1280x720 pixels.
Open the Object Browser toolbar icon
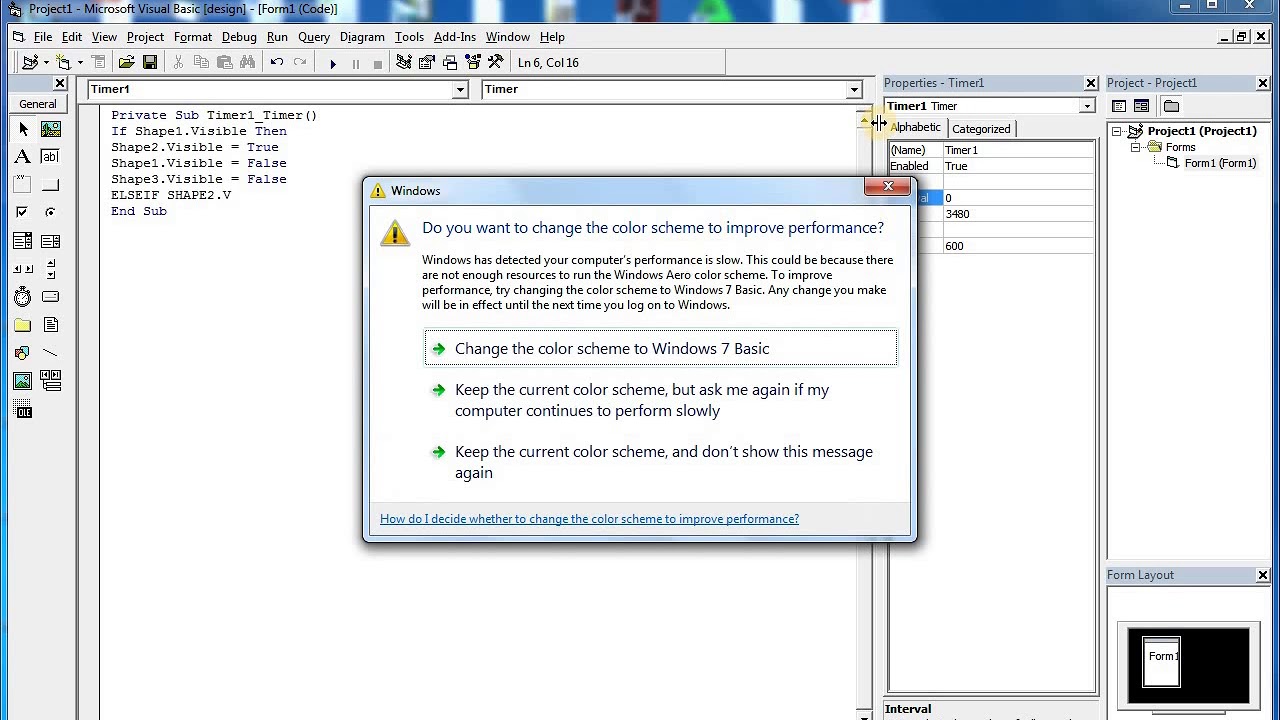pyautogui.click(x=473, y=63)
